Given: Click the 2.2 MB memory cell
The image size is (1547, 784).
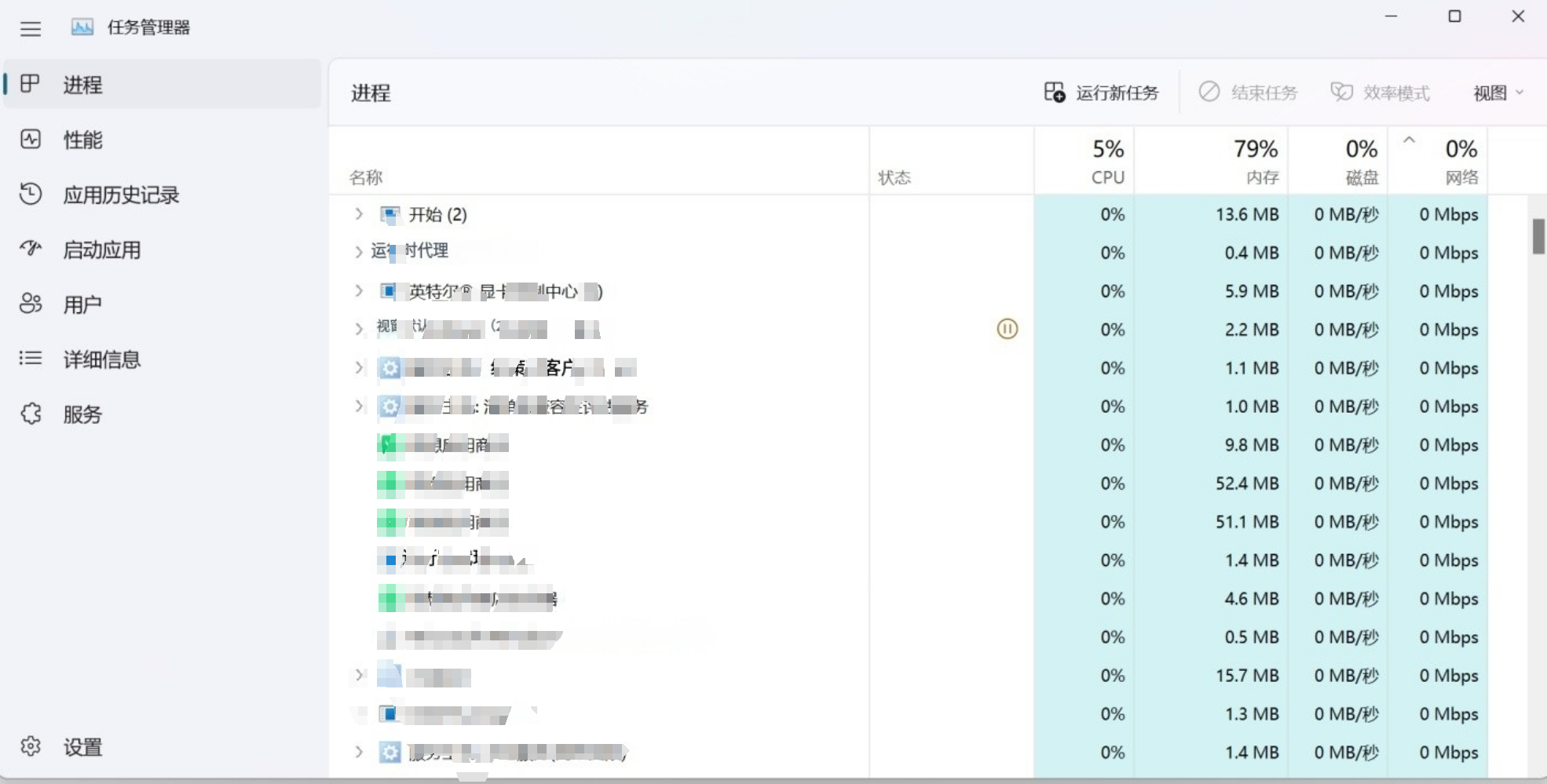Looking at the screenshot, I should click(1212, 330).
